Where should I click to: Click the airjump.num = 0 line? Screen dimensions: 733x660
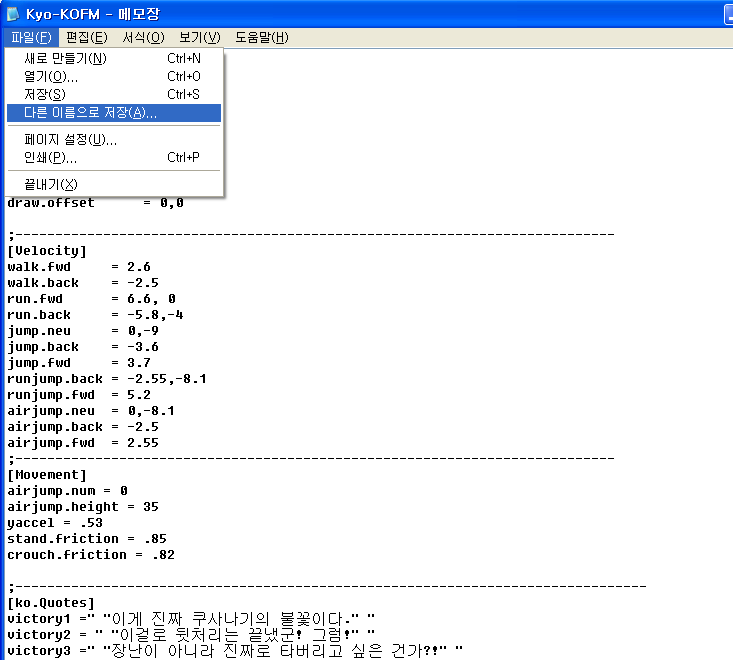pos(67,491)
